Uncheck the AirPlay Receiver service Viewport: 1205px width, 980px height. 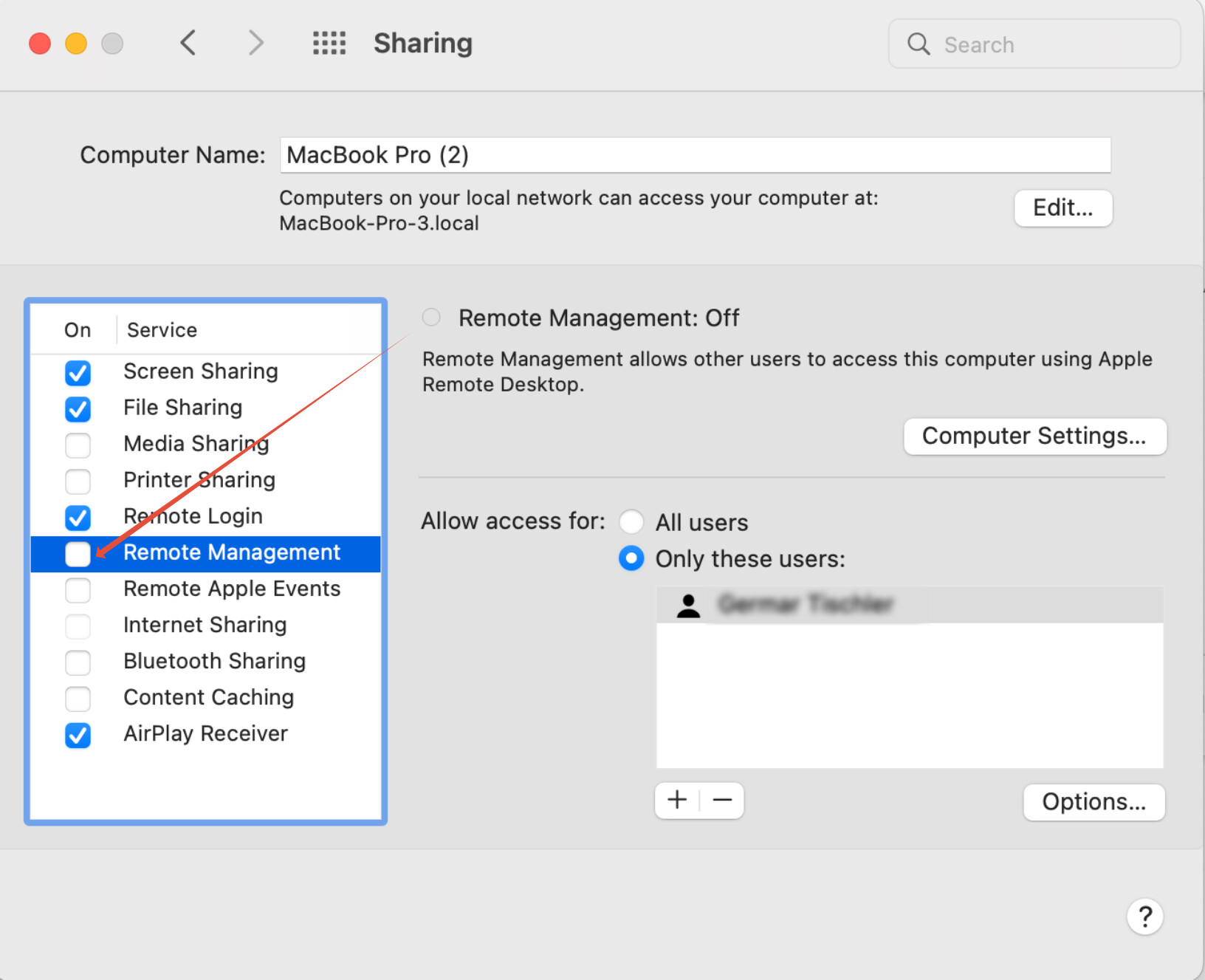pyautogui.click(x=78, y=735)
